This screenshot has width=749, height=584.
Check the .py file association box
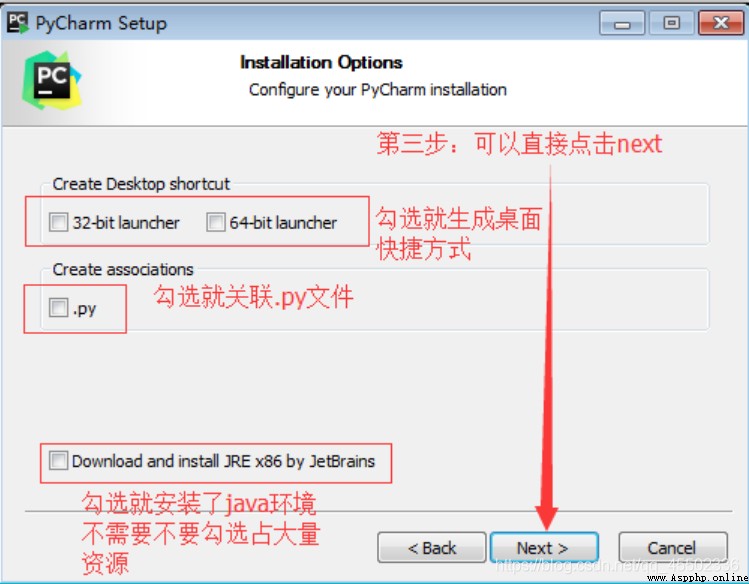click(x=59, y=308)
